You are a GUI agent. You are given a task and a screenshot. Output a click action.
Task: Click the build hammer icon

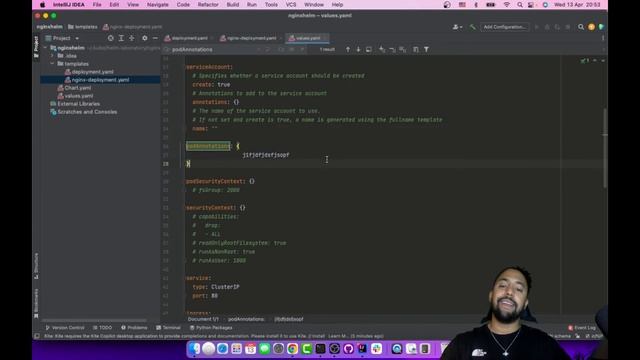coord(472,27)
